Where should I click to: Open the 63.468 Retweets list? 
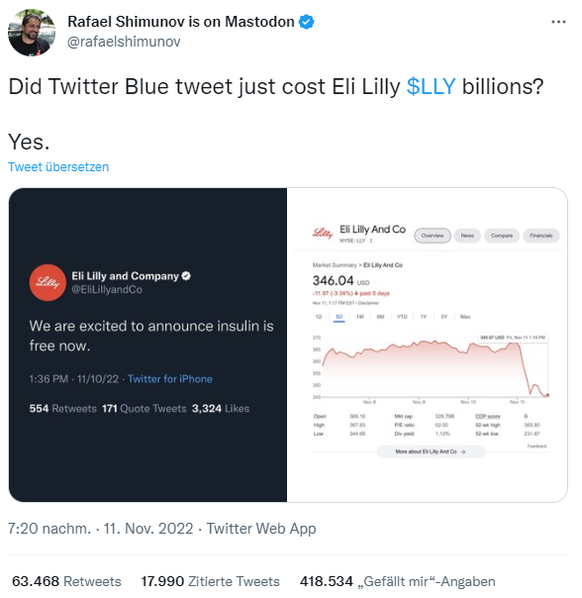[67, 581]
